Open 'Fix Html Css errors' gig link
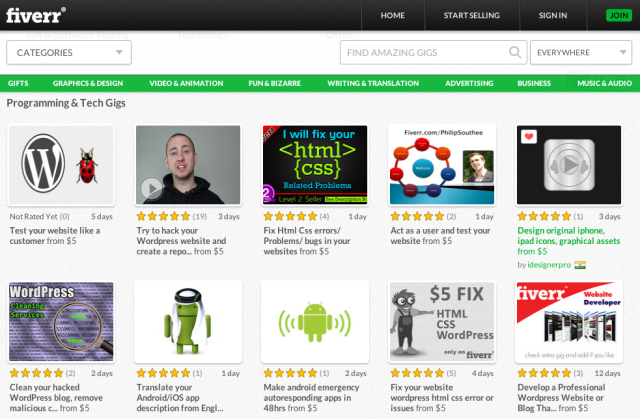This screenshot has height=419, width=640. click(307, 241)
